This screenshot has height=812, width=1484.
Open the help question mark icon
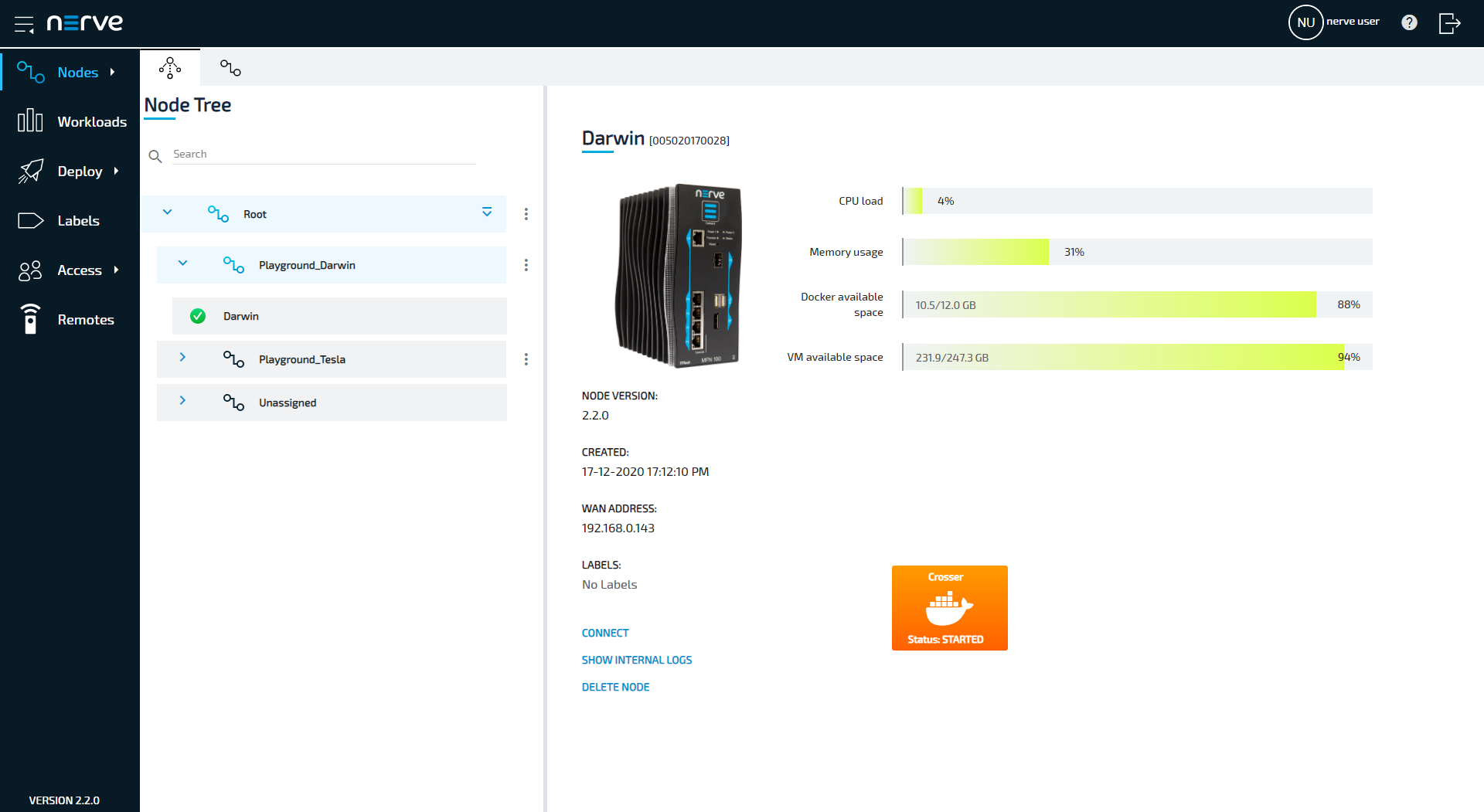(1409, 22)
